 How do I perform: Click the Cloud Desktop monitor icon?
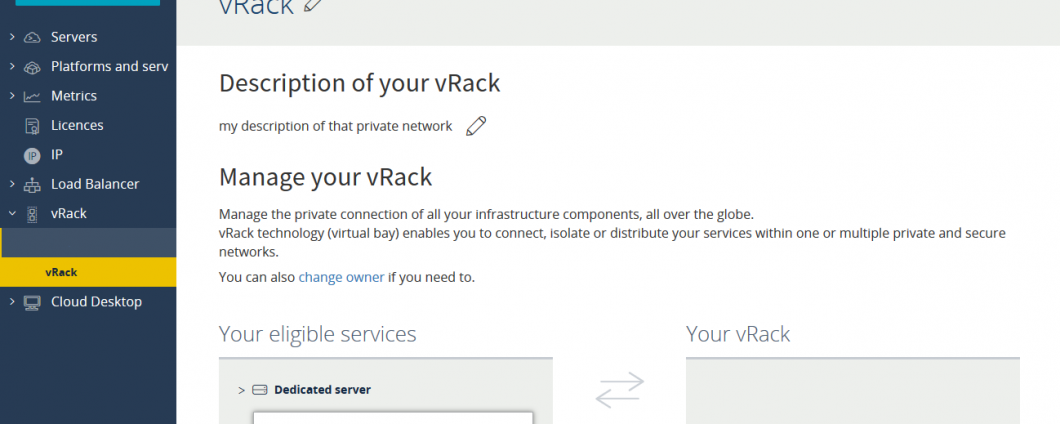pos(32,302)
